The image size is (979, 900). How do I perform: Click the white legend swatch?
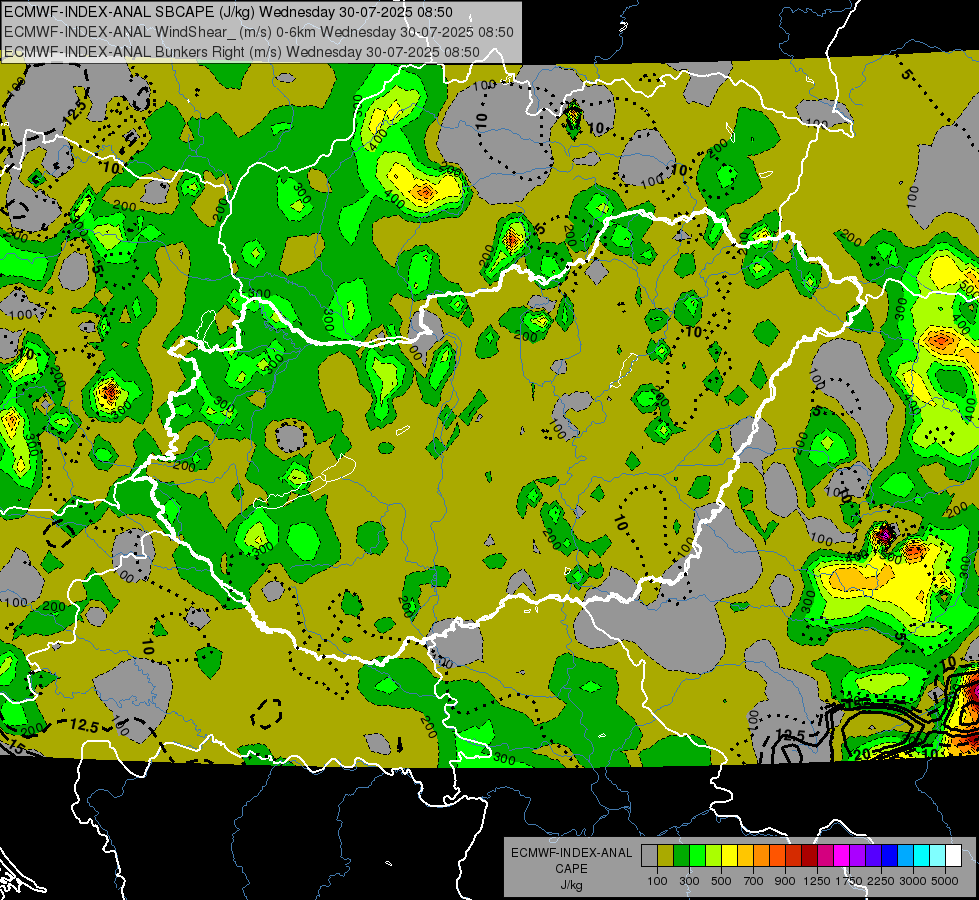953,856
